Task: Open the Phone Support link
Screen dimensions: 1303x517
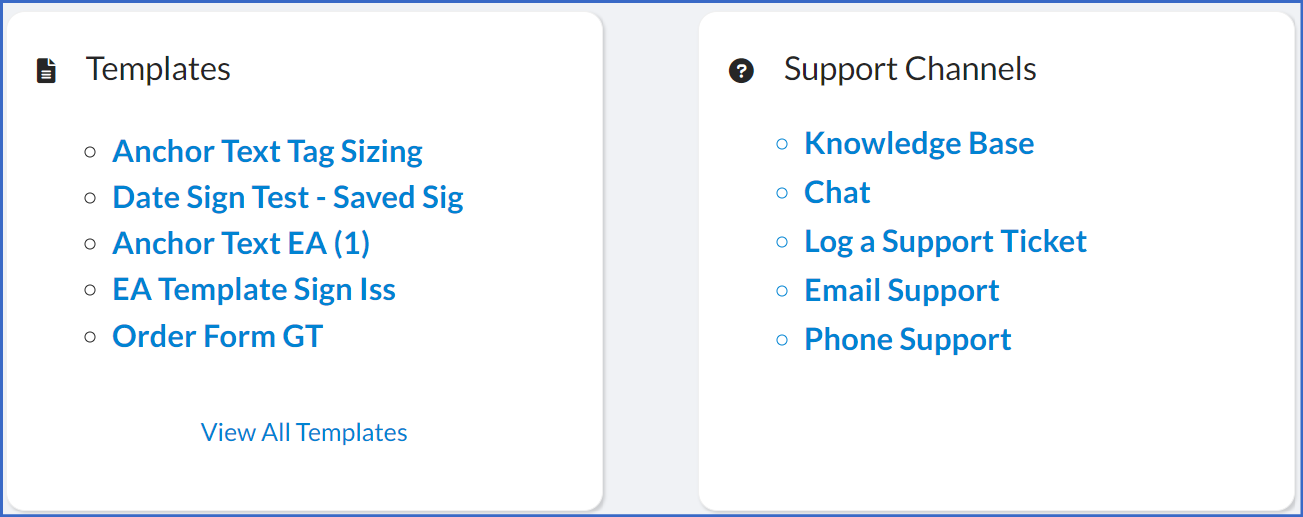Action: 908,339
